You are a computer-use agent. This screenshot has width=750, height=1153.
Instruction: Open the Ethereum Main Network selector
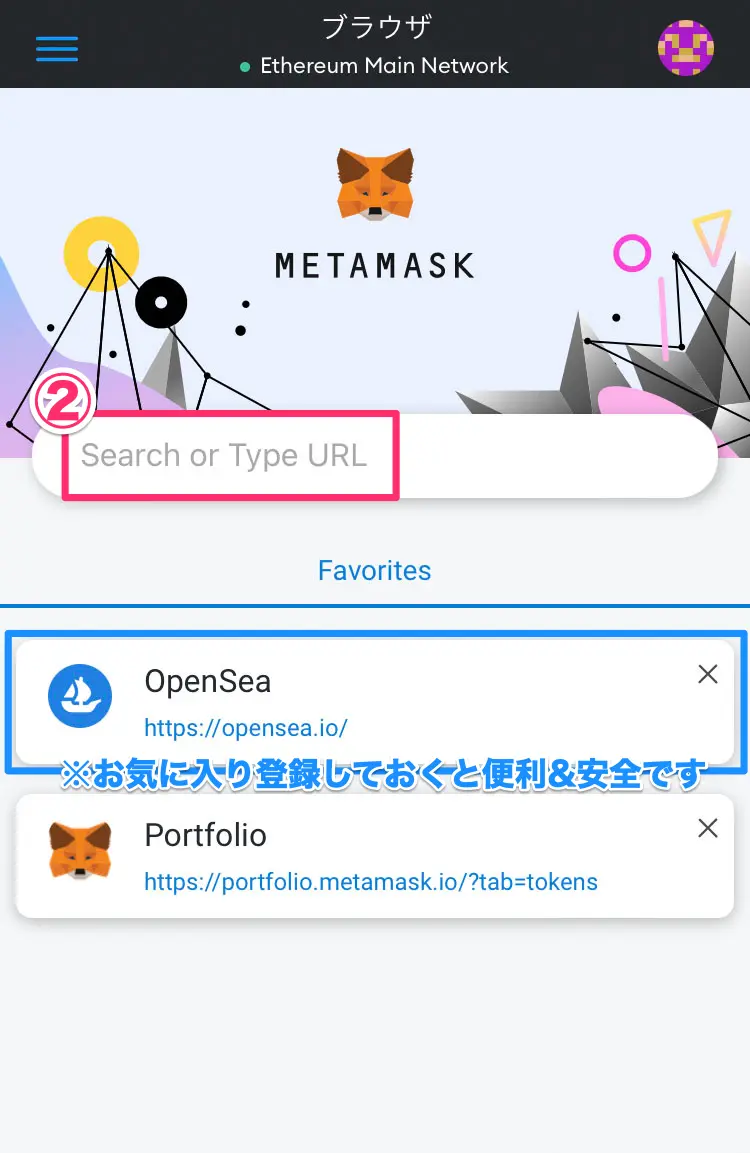(384, 65)
